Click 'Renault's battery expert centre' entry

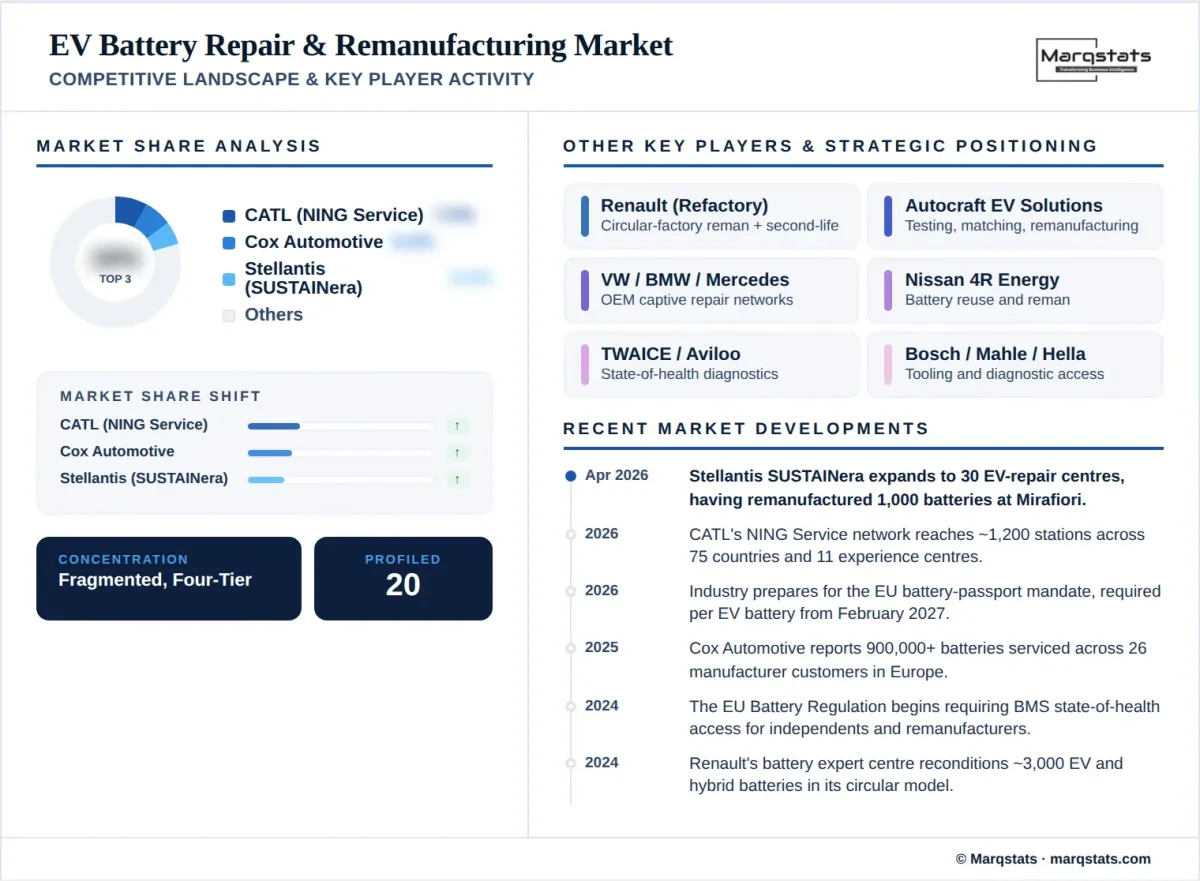[906, 774]
